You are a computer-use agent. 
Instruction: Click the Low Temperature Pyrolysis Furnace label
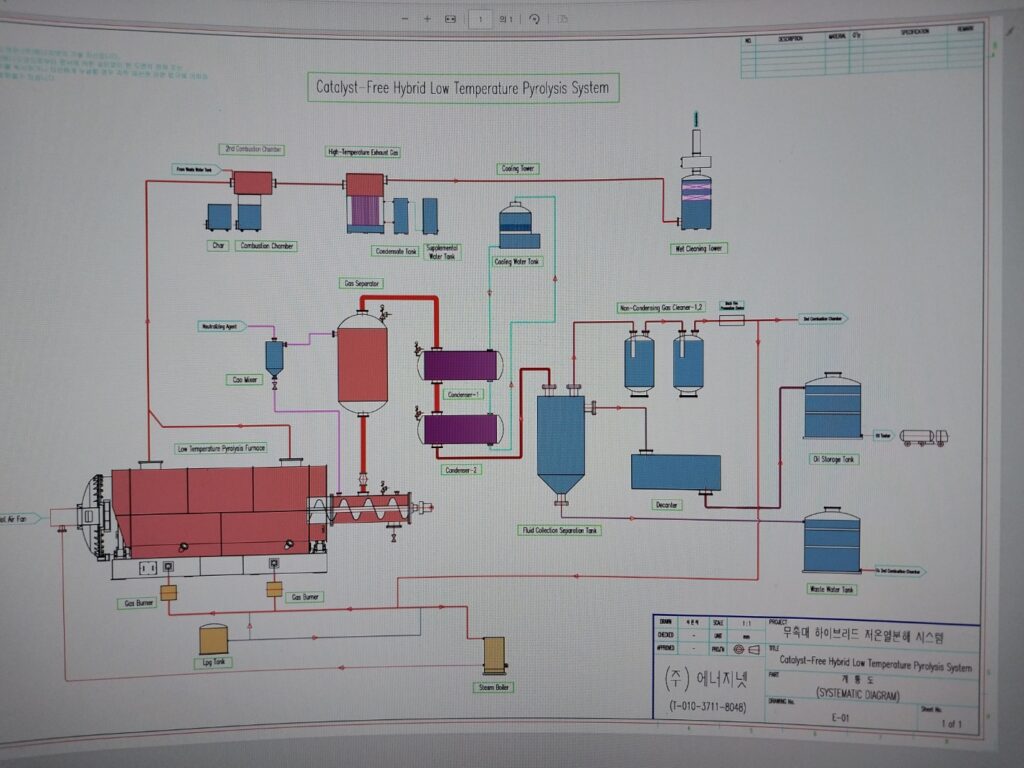(x=221, y=448)
